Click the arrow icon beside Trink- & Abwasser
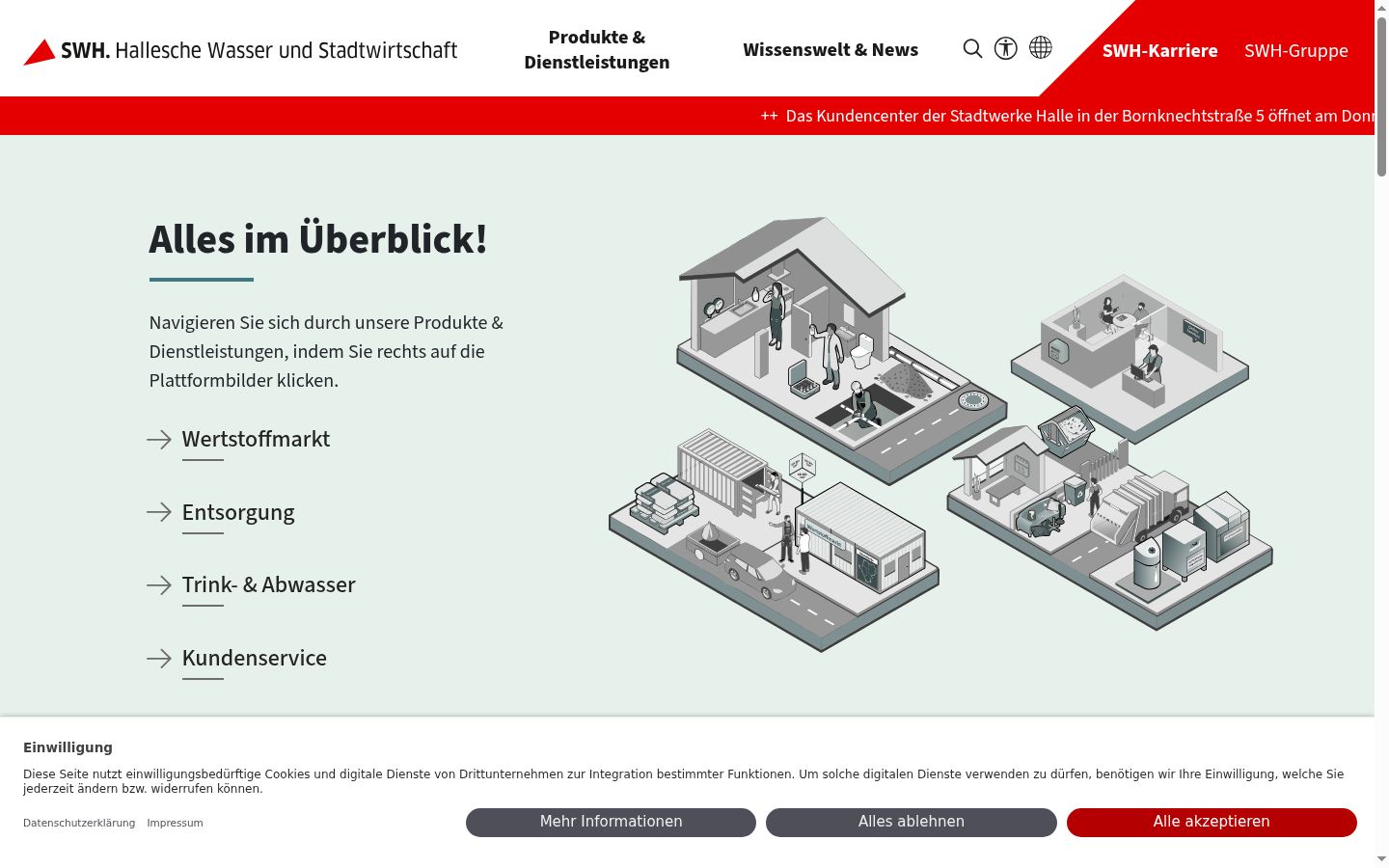Screen dimensions: 1389x868 159,585
